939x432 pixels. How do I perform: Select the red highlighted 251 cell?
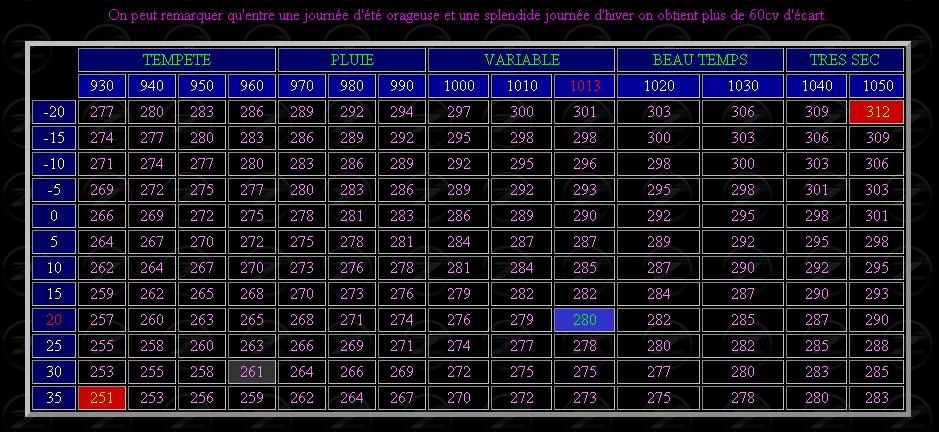(x=102, y=398)
